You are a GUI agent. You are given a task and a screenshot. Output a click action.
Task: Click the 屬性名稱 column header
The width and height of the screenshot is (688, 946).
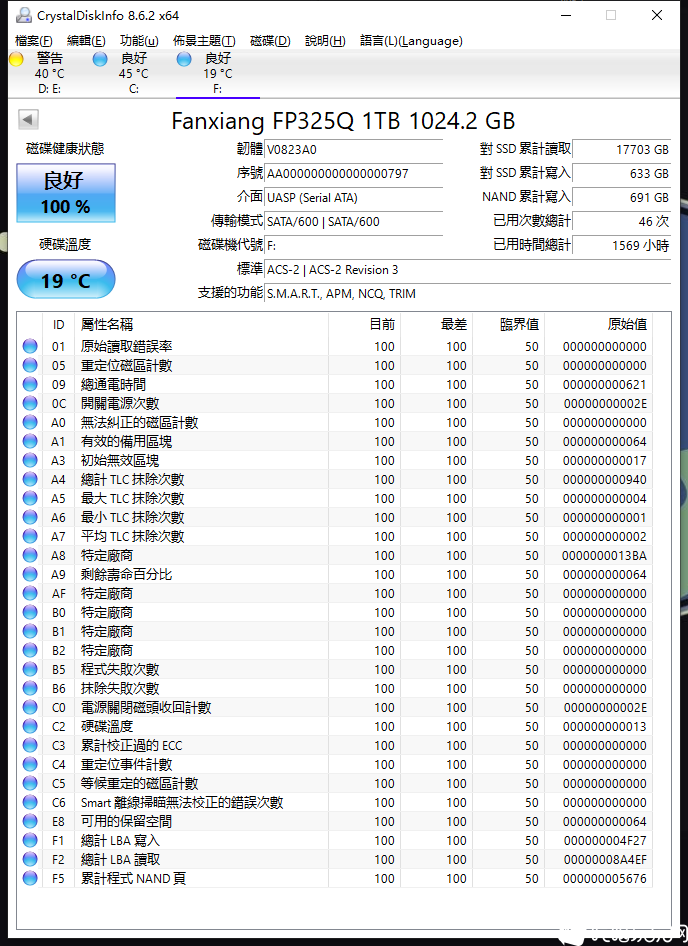[202, 325]
